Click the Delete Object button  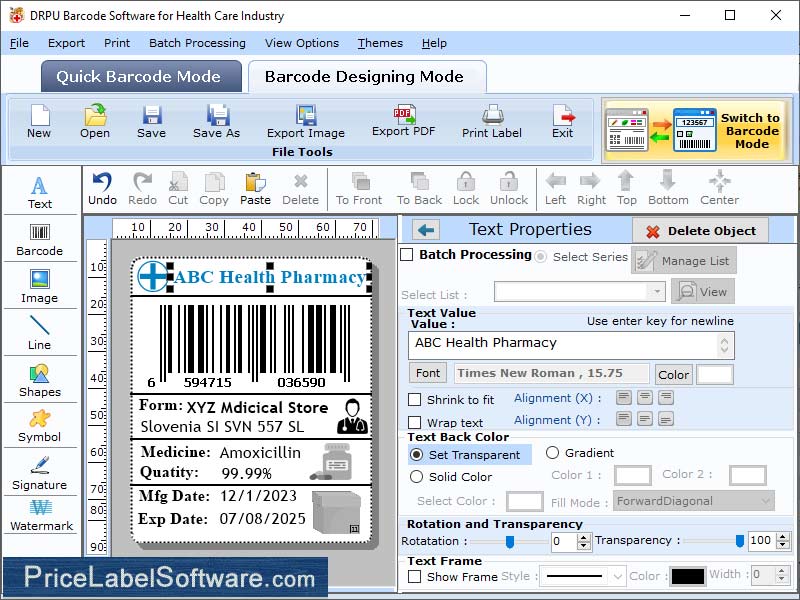(700, 231)
